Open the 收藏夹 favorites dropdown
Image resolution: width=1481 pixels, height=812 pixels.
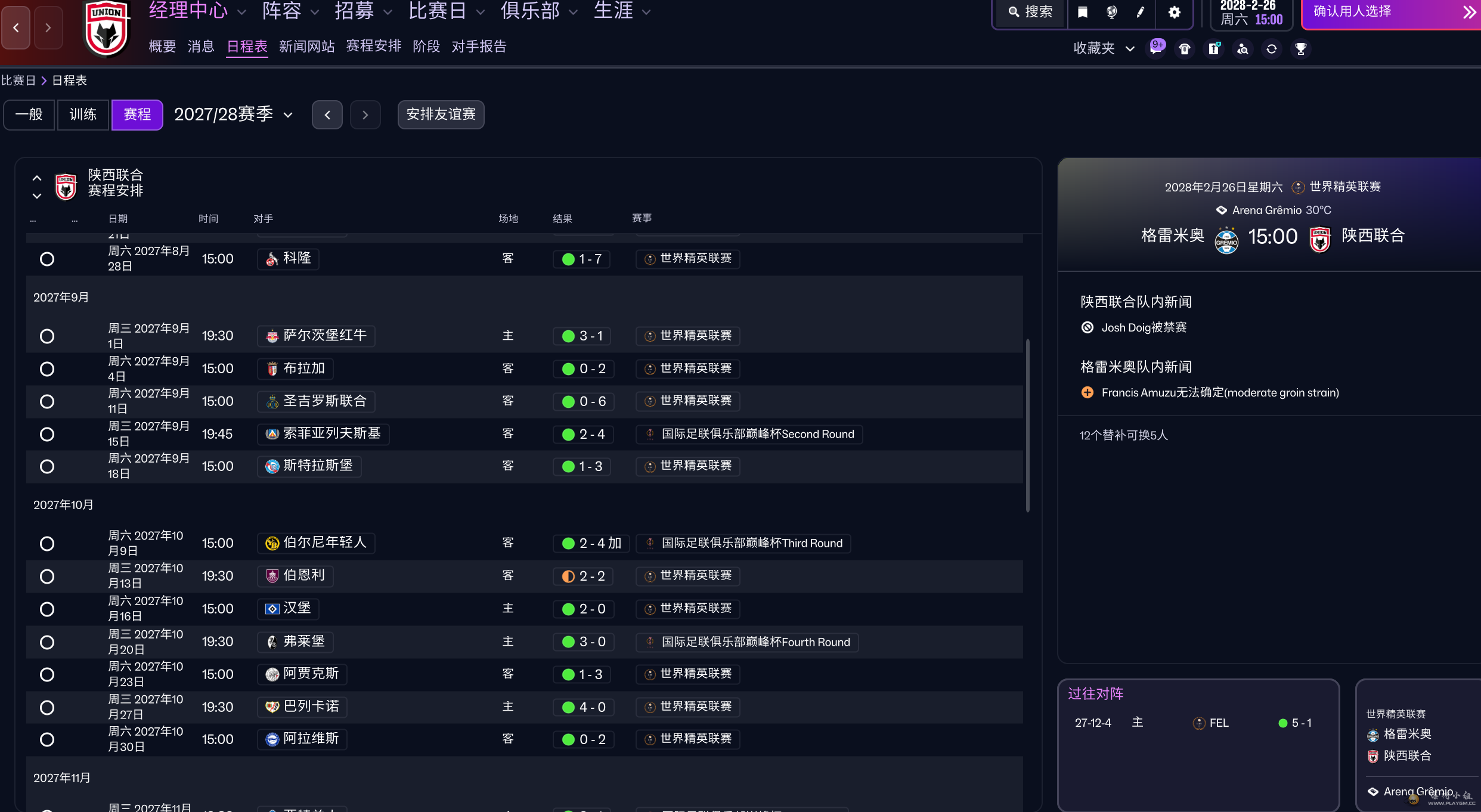pyautogui.click(x=1104, y=48)
